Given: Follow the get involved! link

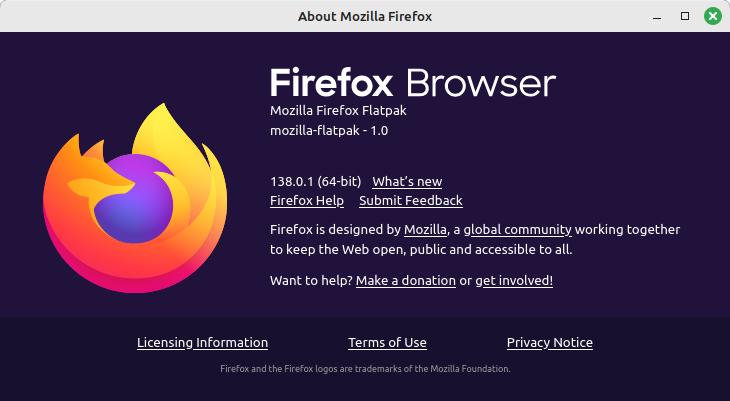Looking at the screenshot, I should [514, 281].
